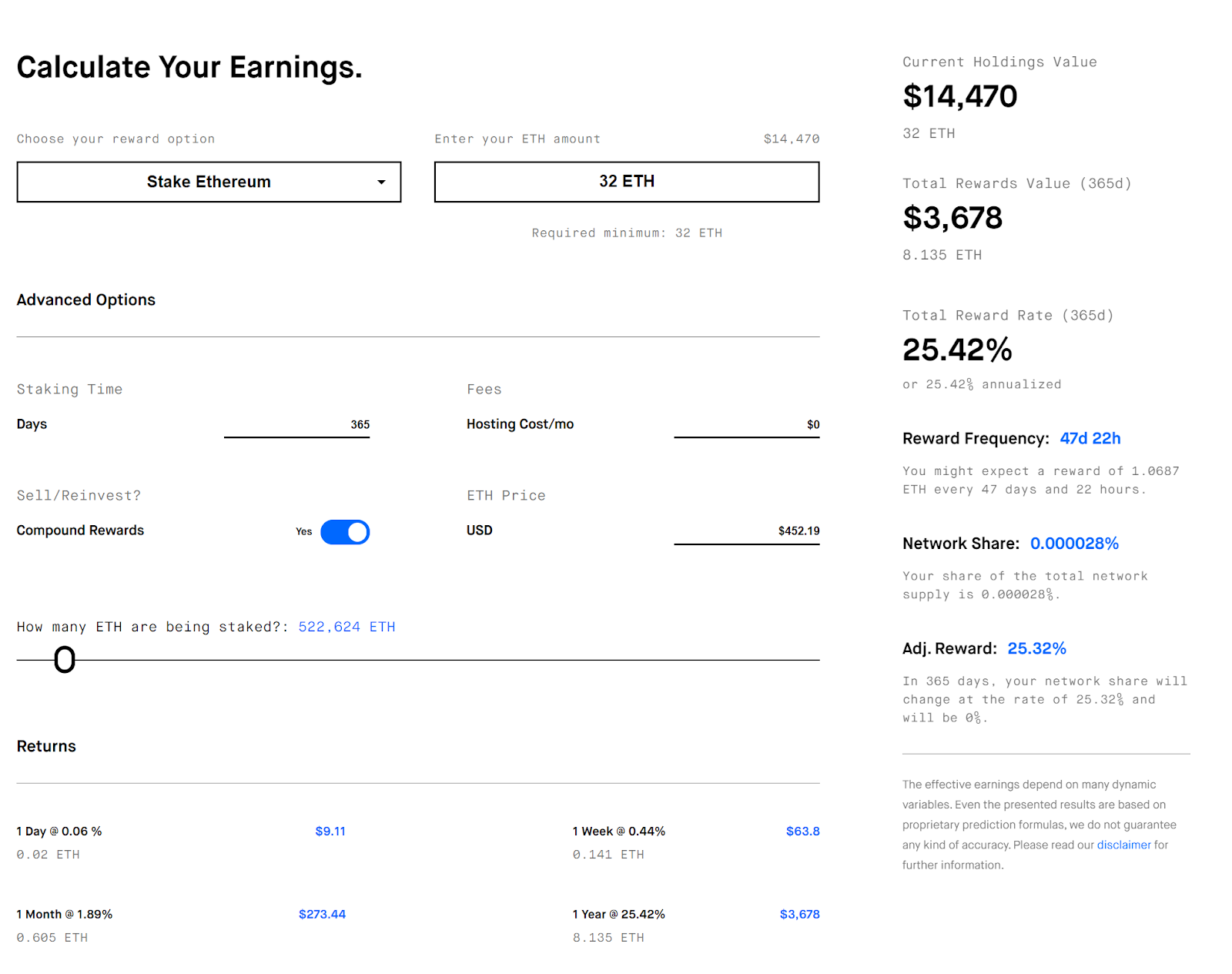Click the dropdown arrow beside Stake Ethereum
The width and height of the screenshot is (1232, 974).
[381, 182]
